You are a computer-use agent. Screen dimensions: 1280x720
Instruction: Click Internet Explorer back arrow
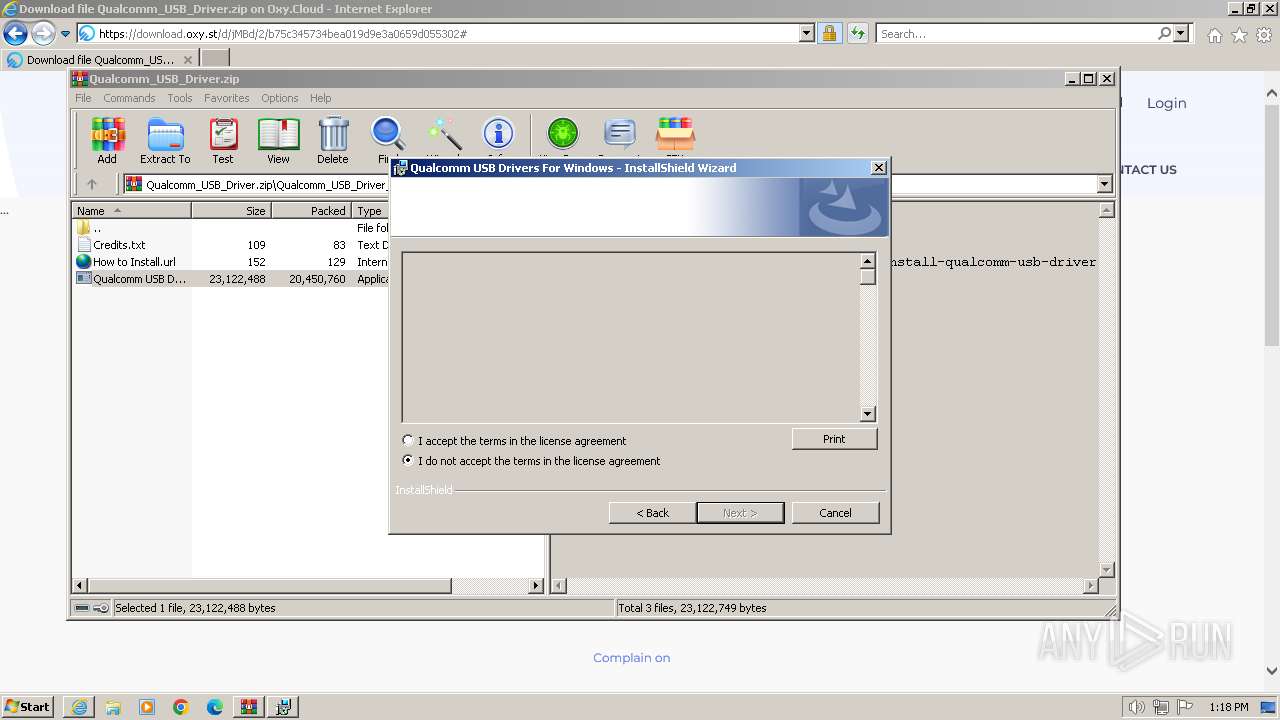(x=16, y=34)
